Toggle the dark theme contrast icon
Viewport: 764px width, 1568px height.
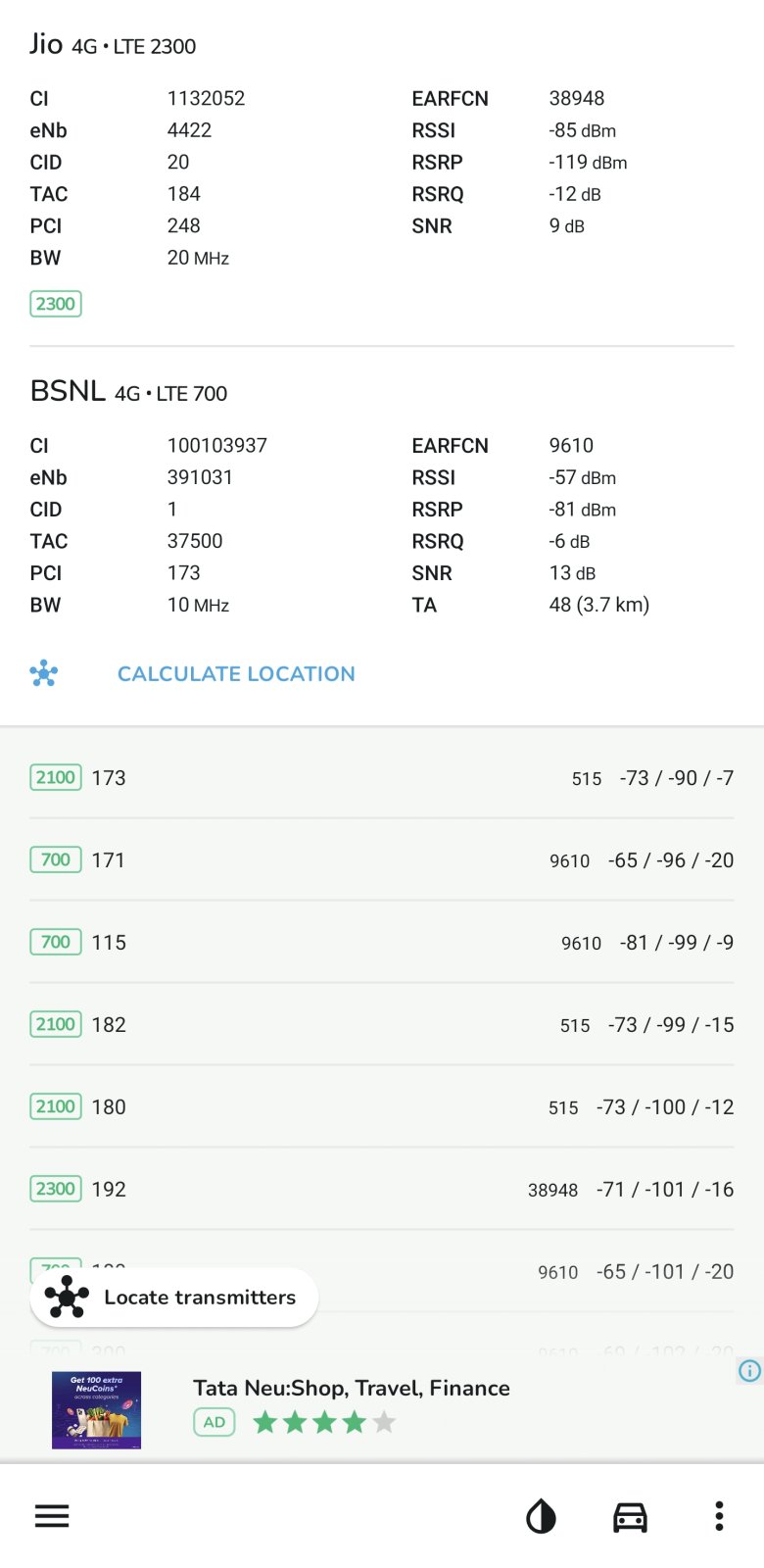541,1517
